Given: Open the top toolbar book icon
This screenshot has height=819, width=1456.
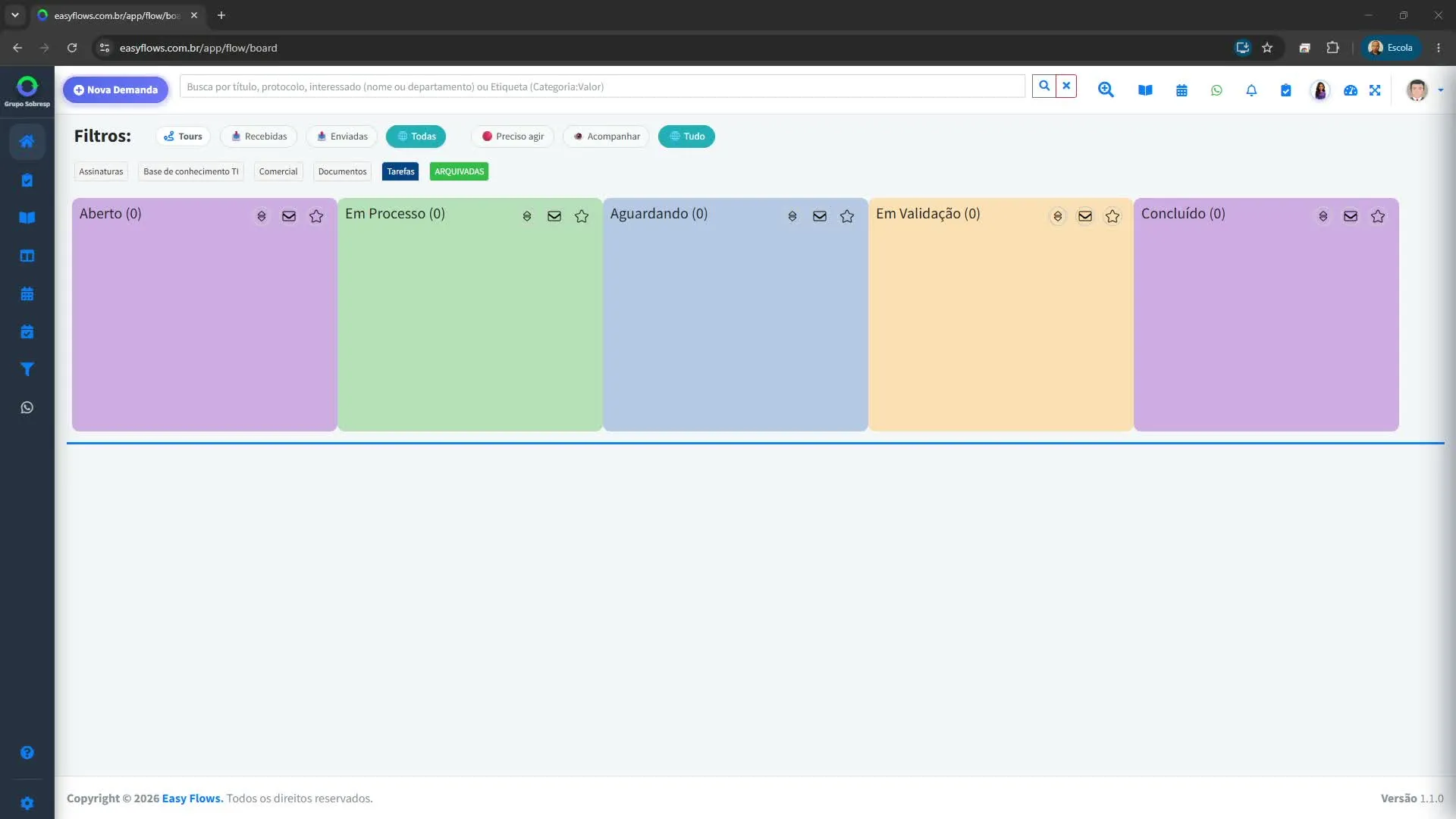Looking at the screenshot, I should [1145, 90].
